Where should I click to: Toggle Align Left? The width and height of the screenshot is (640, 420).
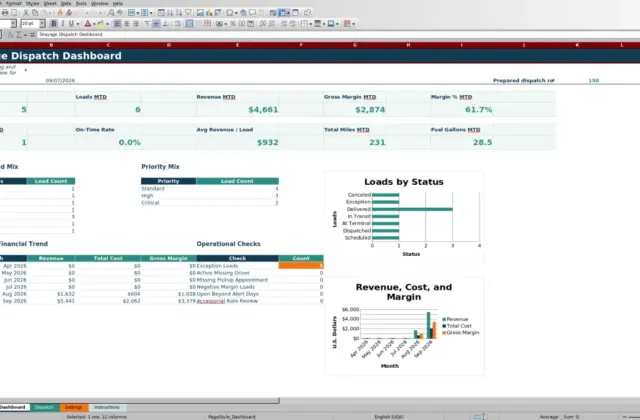pos(118,24)
